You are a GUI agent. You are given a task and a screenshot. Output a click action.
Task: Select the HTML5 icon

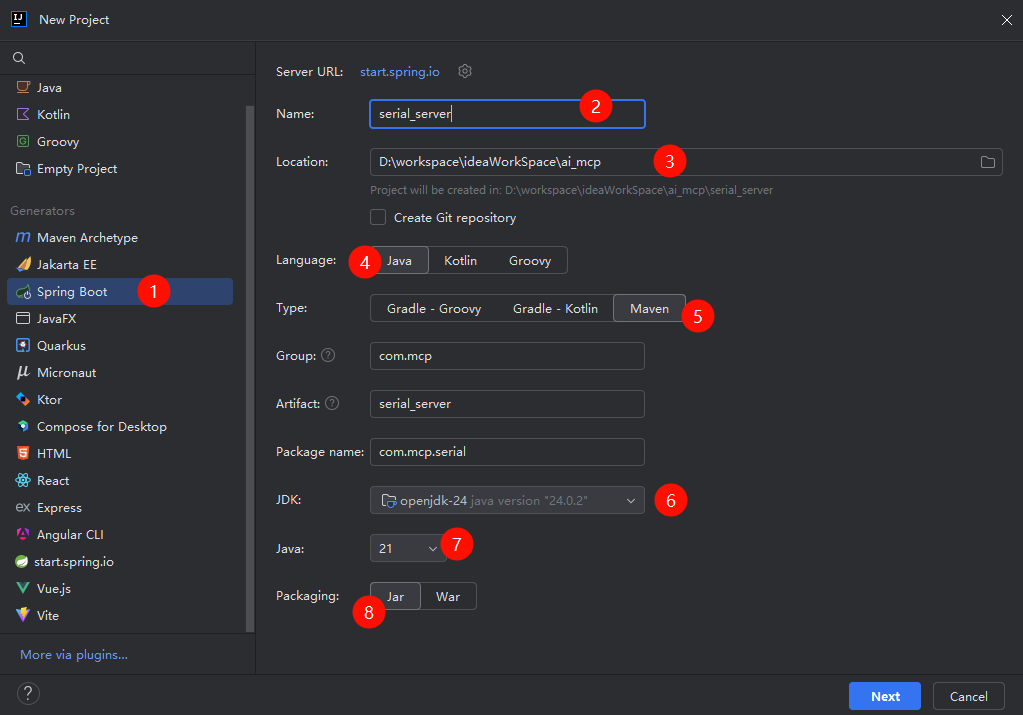pos(23,453)
